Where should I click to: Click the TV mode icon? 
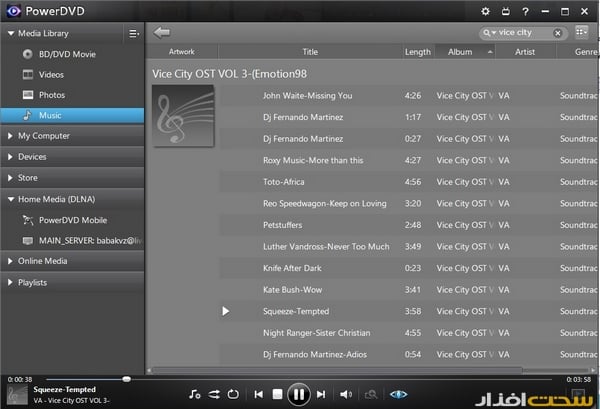(506, 11)
